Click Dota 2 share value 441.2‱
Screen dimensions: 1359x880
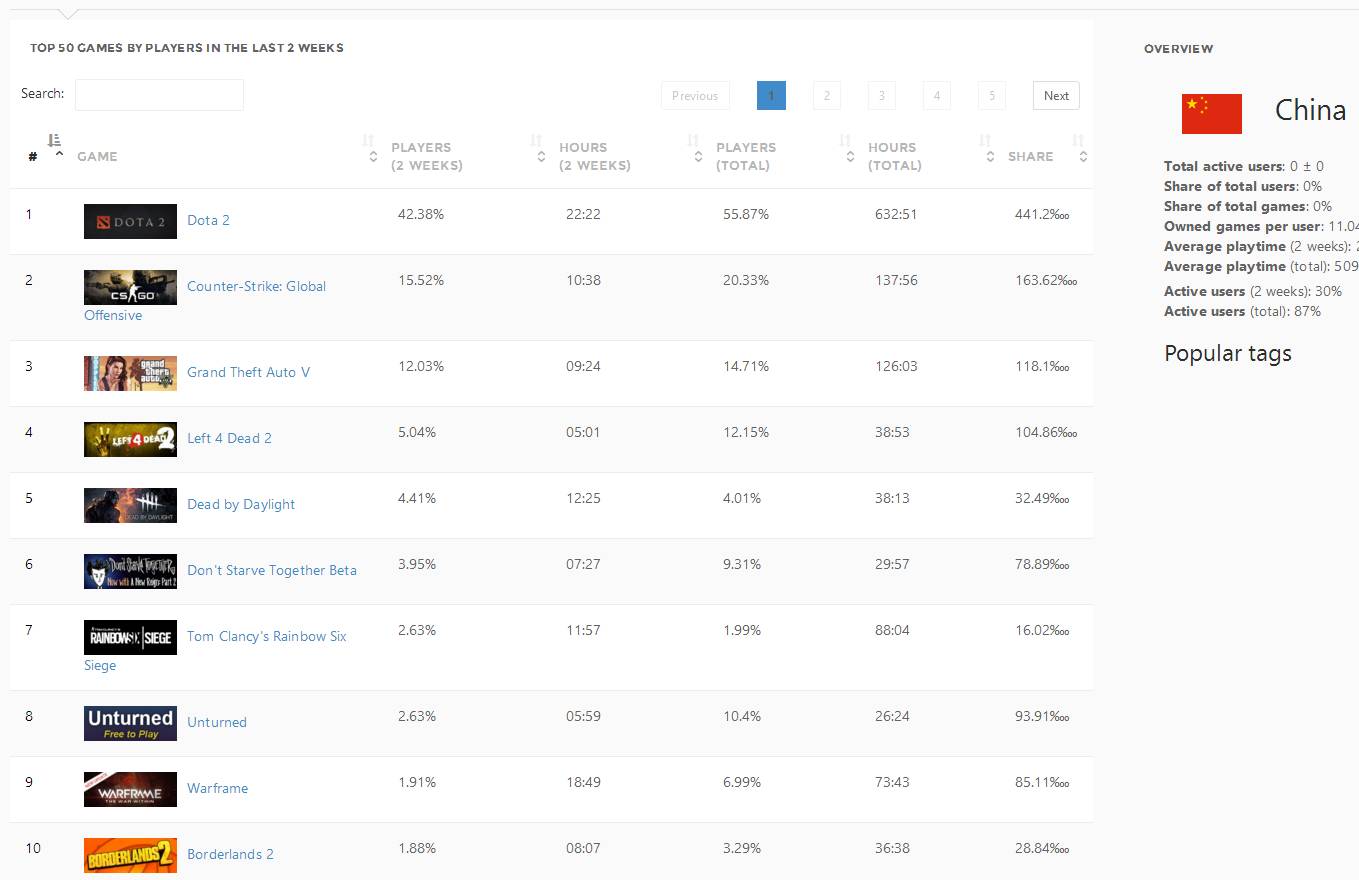[1042, 214]
